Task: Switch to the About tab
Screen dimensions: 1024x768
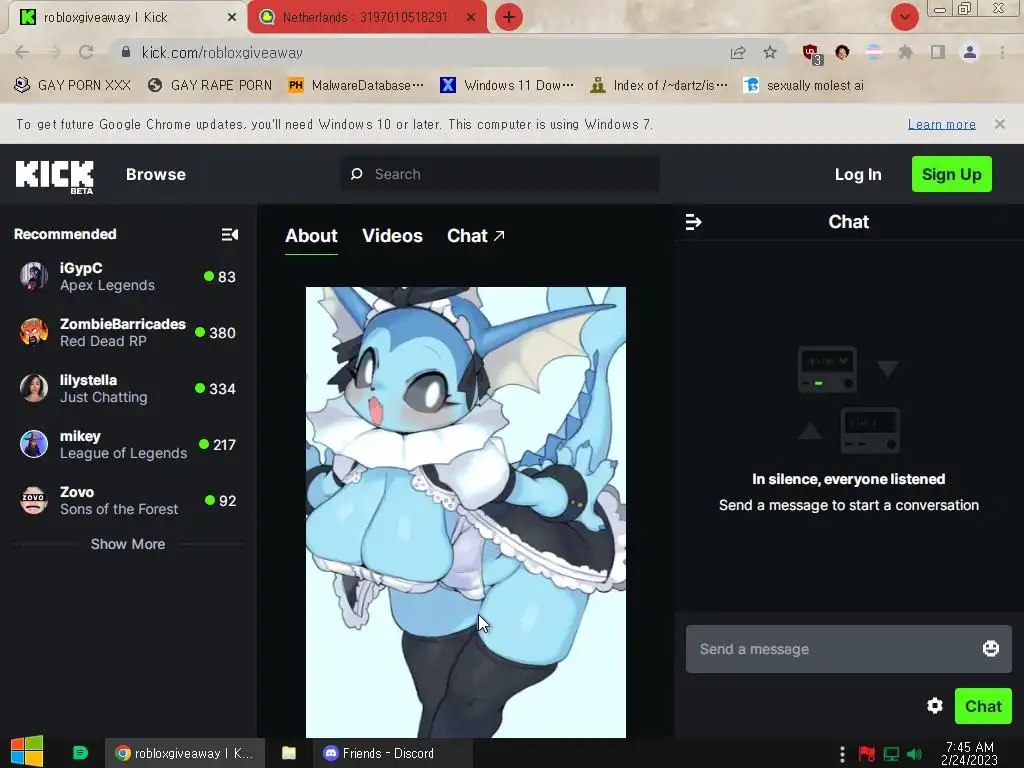Action: pos(311,236)
